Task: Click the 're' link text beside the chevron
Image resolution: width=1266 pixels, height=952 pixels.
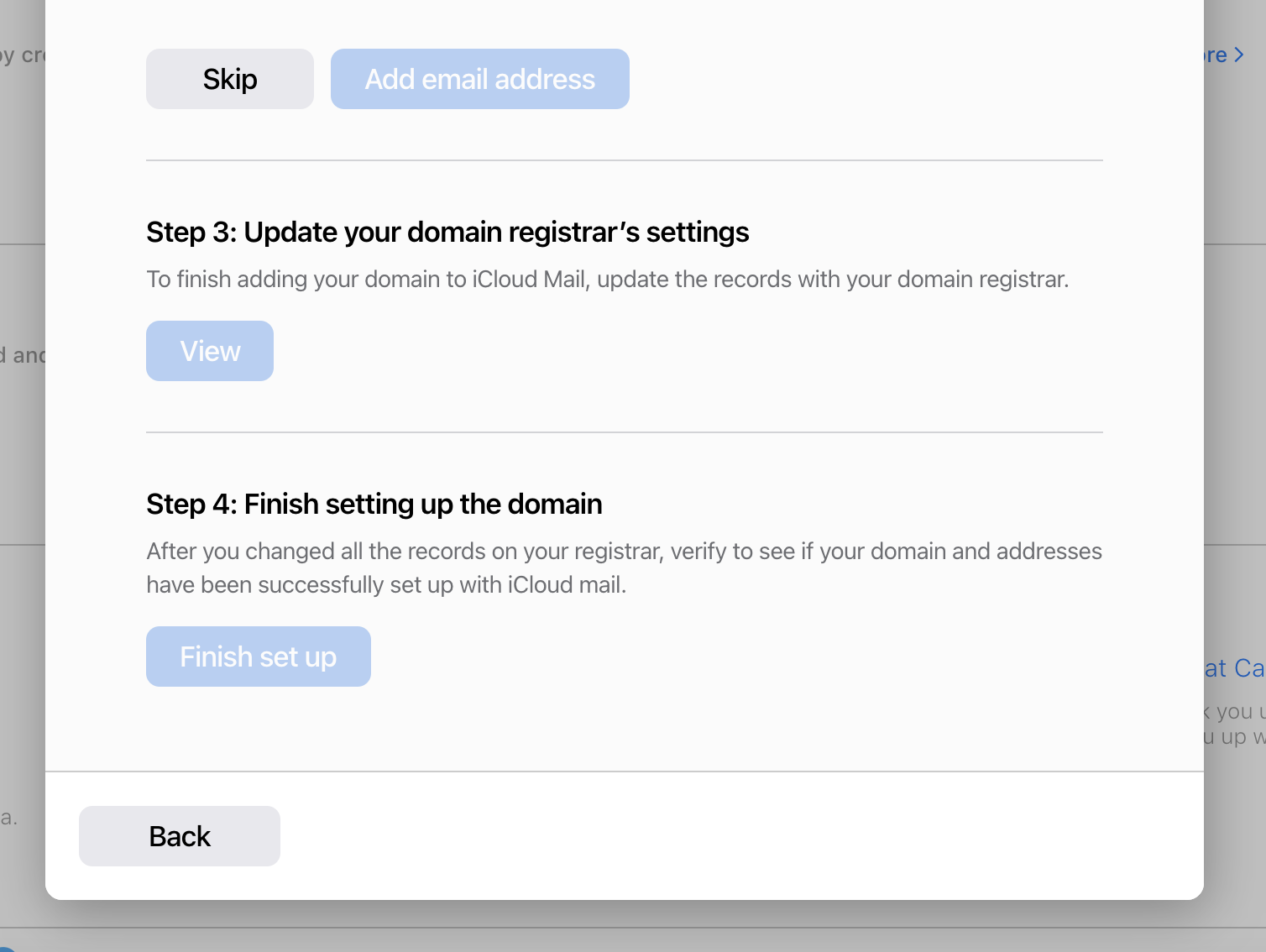Action: [1216, 55]
